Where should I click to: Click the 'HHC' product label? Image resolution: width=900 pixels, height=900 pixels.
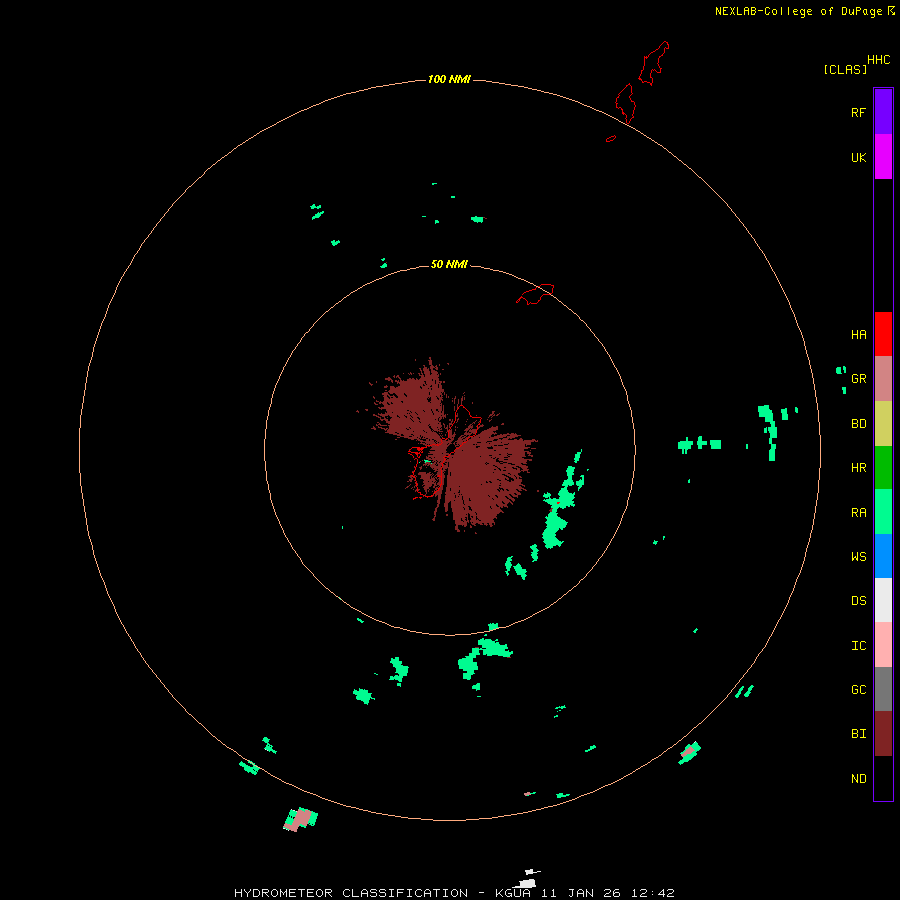879,60
